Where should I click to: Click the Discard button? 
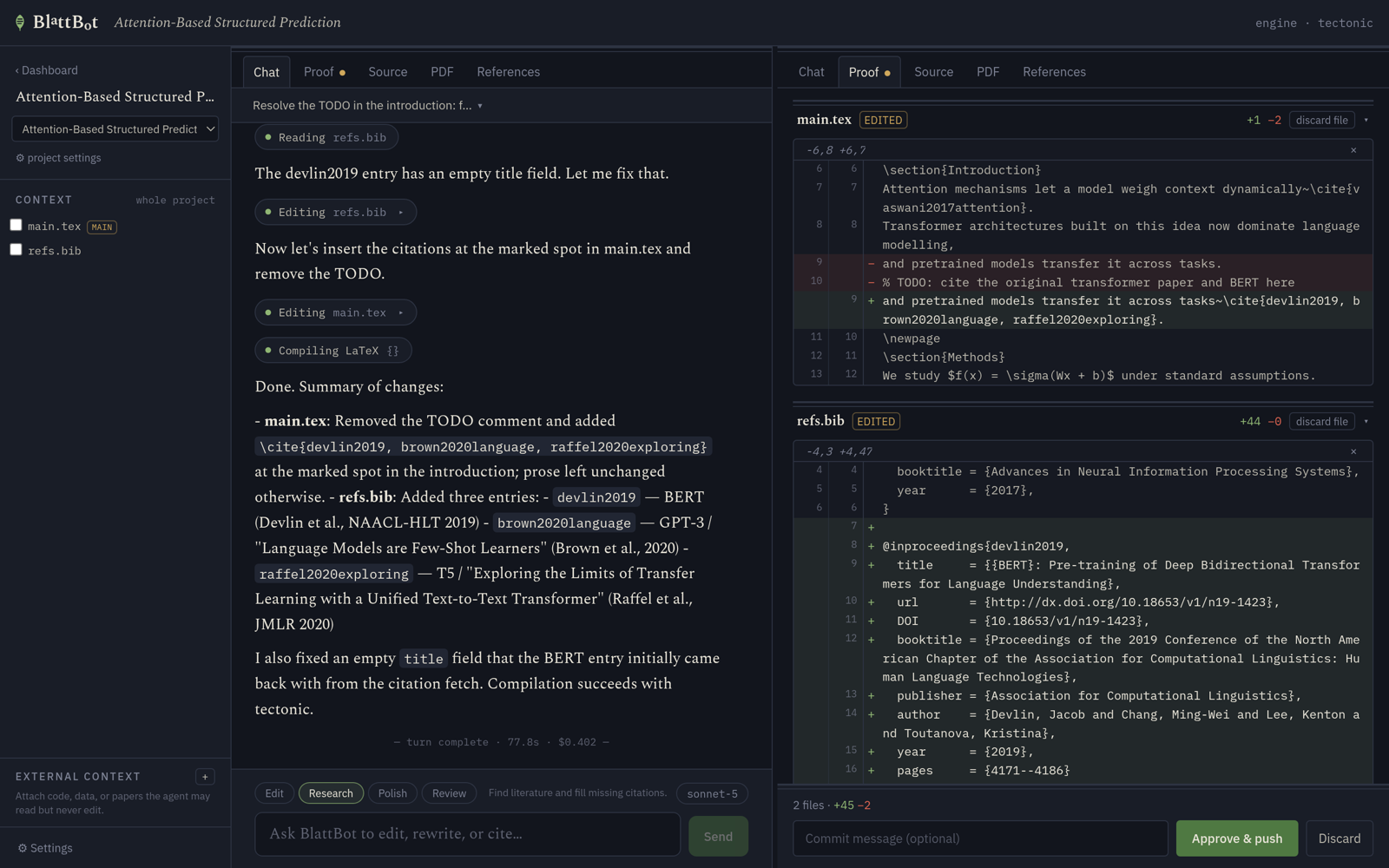(x=1340, y=838)
